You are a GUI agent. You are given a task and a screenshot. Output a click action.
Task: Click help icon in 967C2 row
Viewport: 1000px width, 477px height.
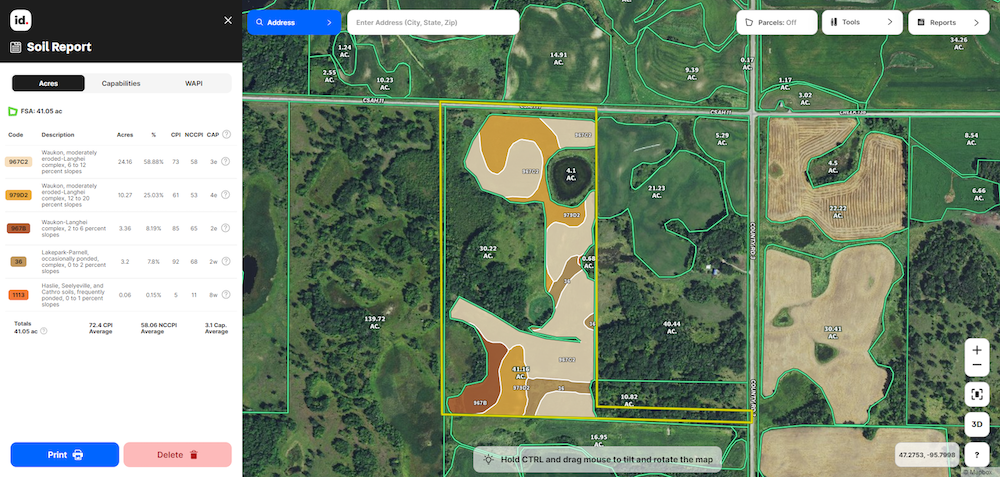[x=227, y=161]
